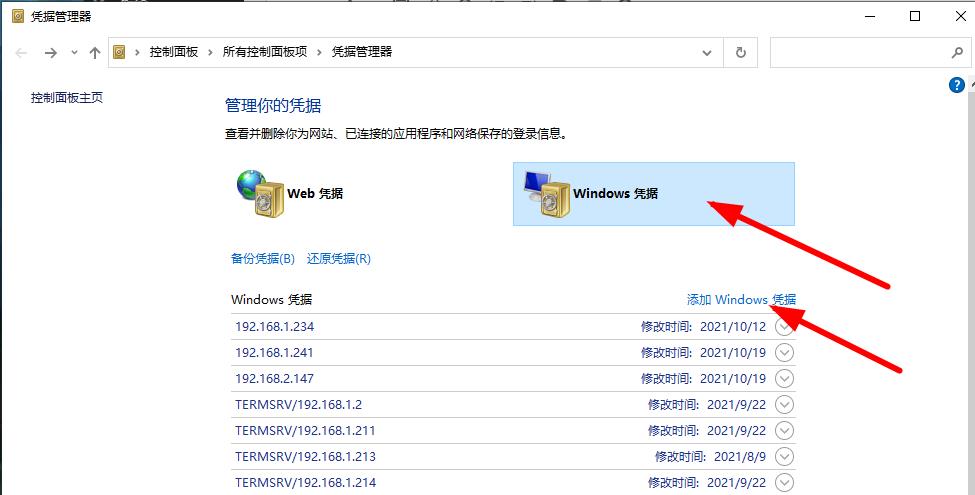Click the back navigation arrow
This screenshot has width=975, height=495.
click(22, 53)
